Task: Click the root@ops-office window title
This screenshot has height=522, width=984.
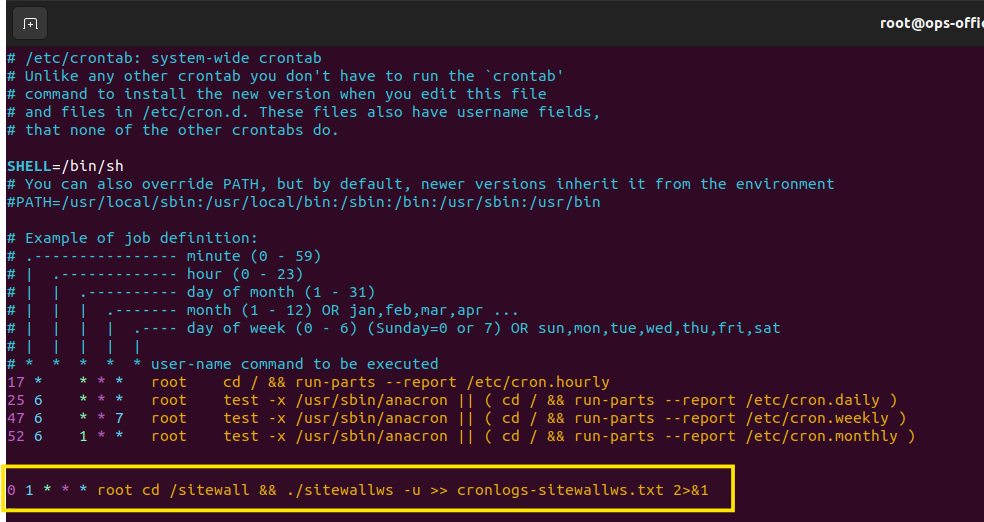Action: pos(931,23)
